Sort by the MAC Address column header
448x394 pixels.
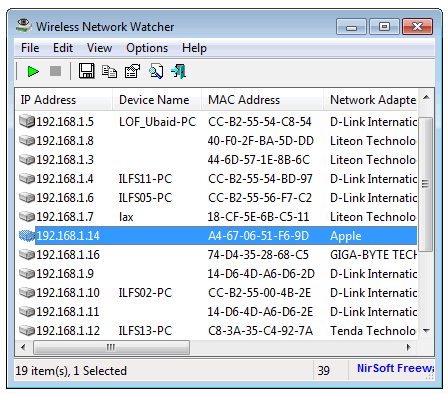point(262,100)
